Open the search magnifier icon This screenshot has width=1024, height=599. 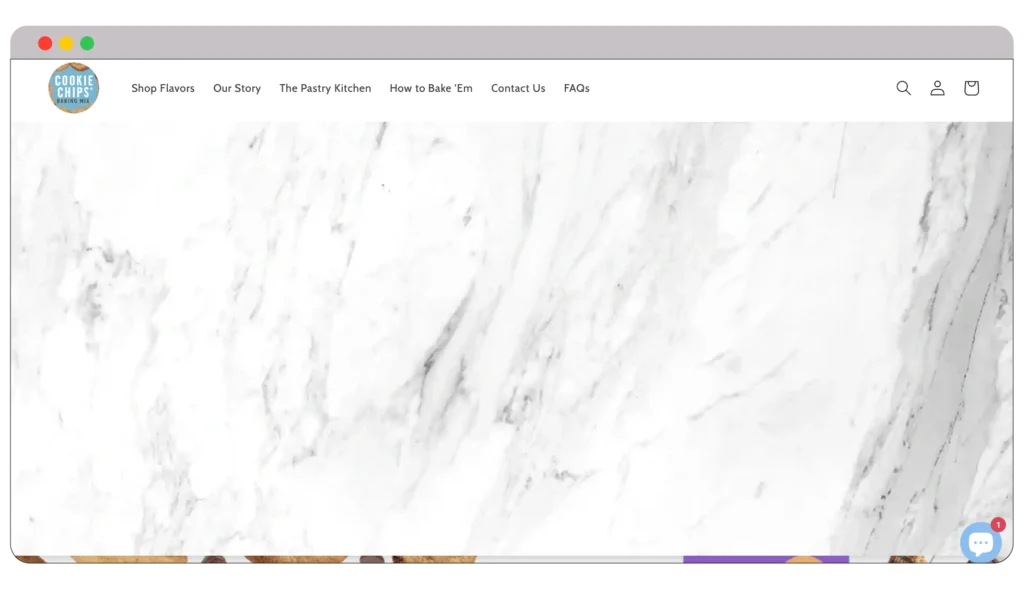903,88
